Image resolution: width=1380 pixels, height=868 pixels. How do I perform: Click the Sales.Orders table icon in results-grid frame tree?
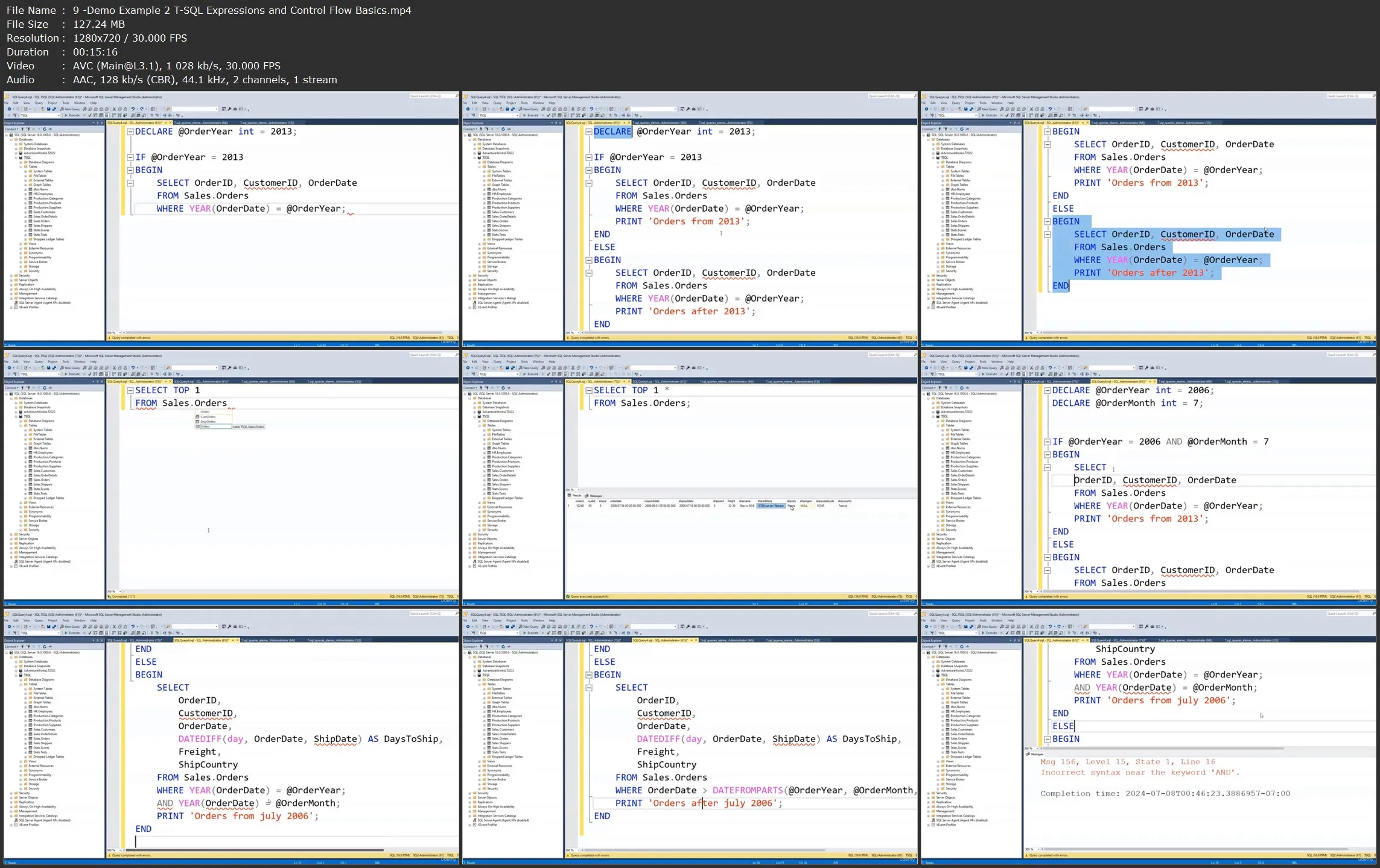(x=489, y=480)
